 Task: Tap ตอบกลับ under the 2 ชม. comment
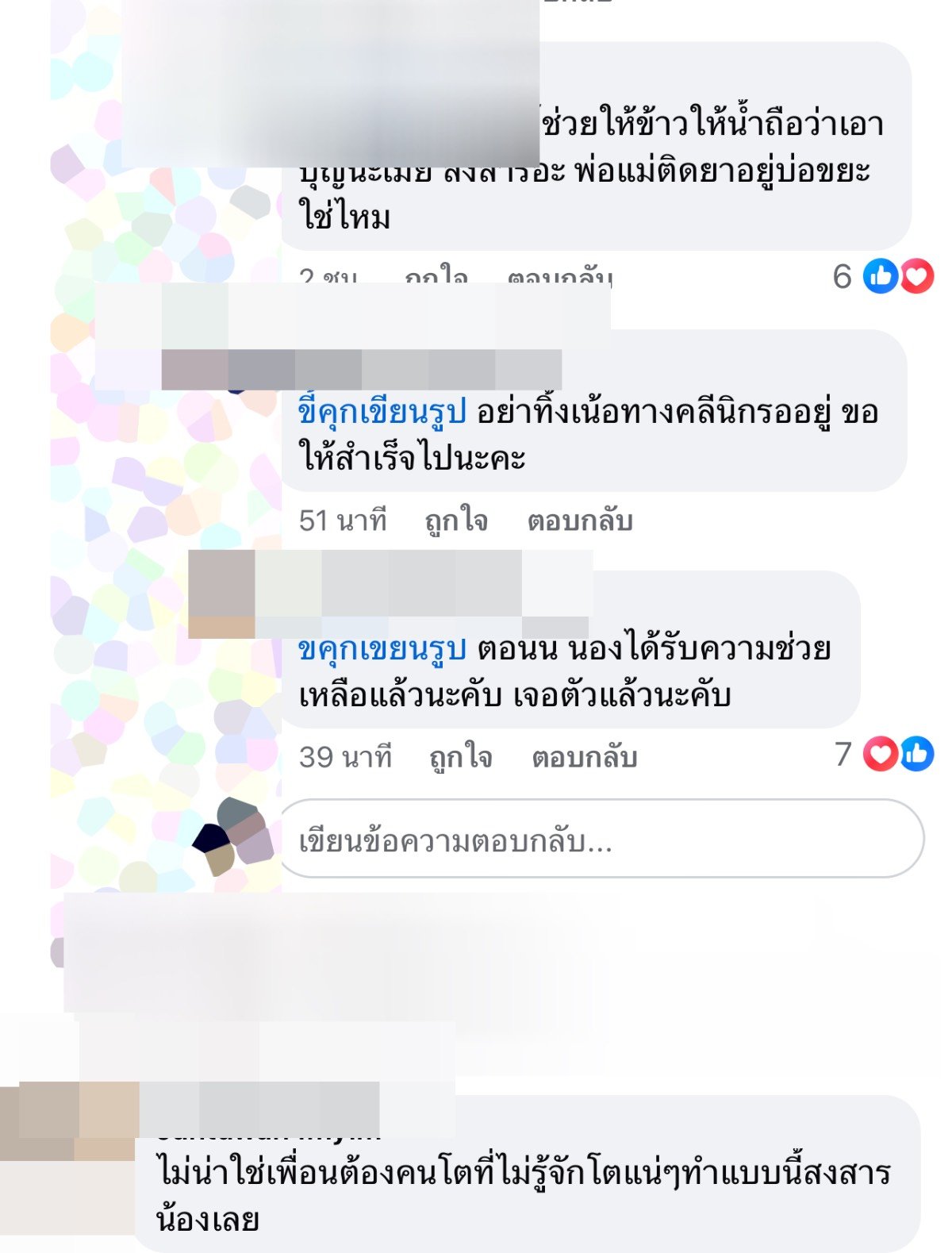click(x=560, y=276)
